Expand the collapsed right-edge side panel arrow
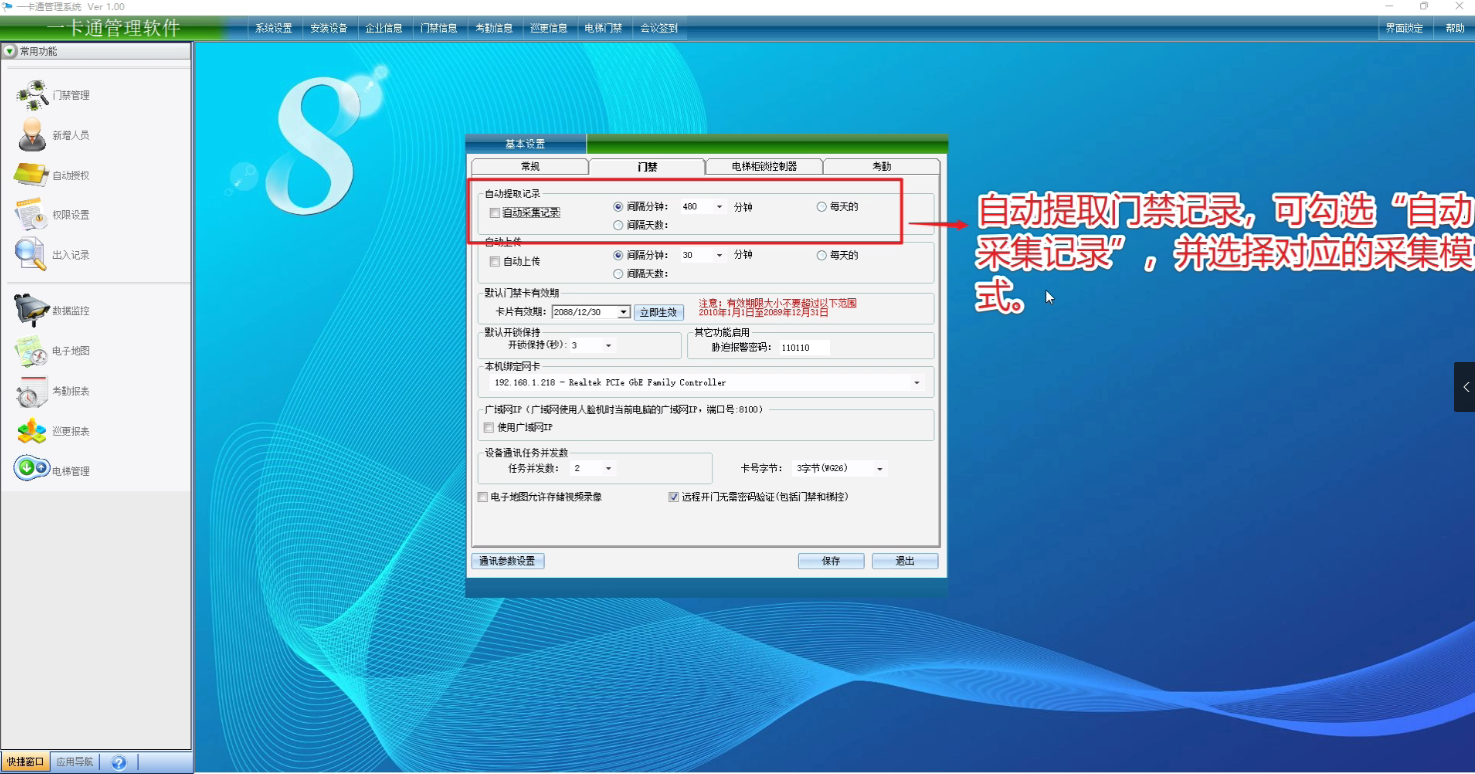The width and height of the screenshot is (1475, 774). (x=1465, y=387)
